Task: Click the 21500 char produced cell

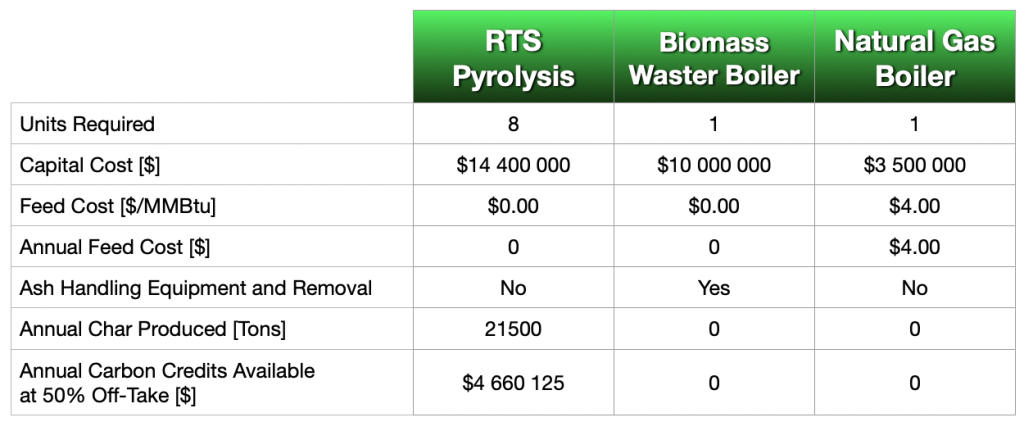Action: pos(513,328)
